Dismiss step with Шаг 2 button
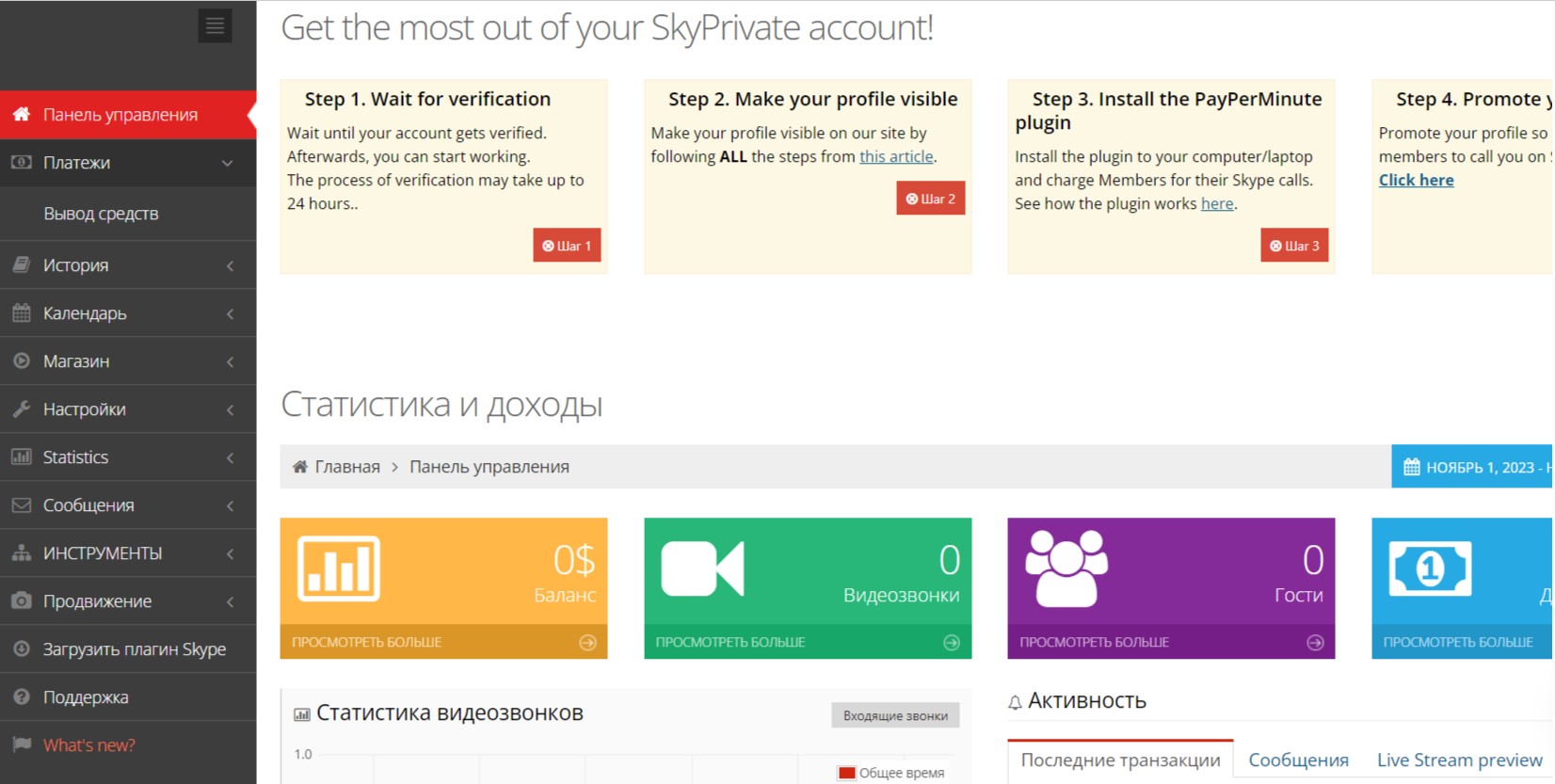The image size is (1555, 784). [x=931, y=199]
